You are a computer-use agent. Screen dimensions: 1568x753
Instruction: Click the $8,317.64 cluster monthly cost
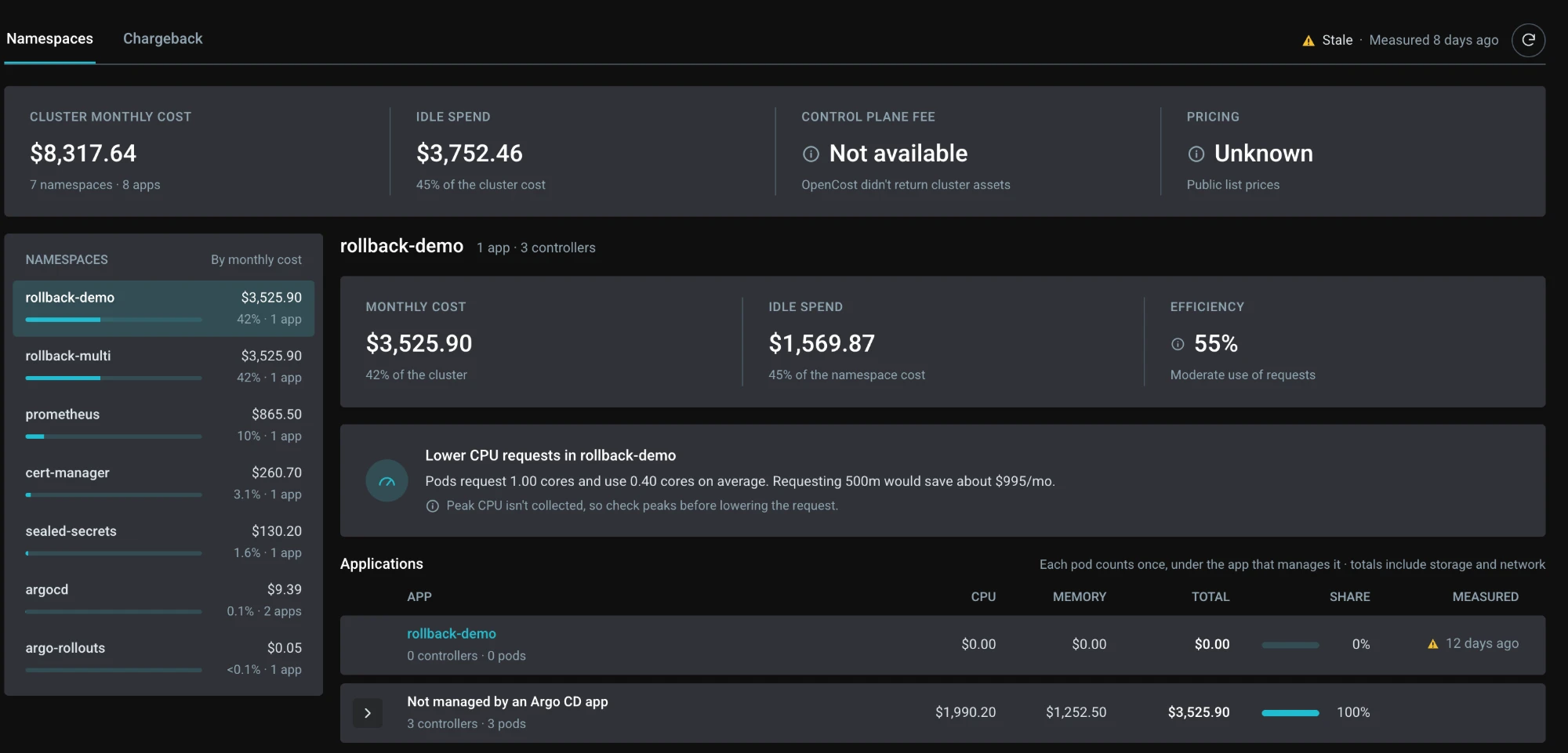[x=83, y=154]
